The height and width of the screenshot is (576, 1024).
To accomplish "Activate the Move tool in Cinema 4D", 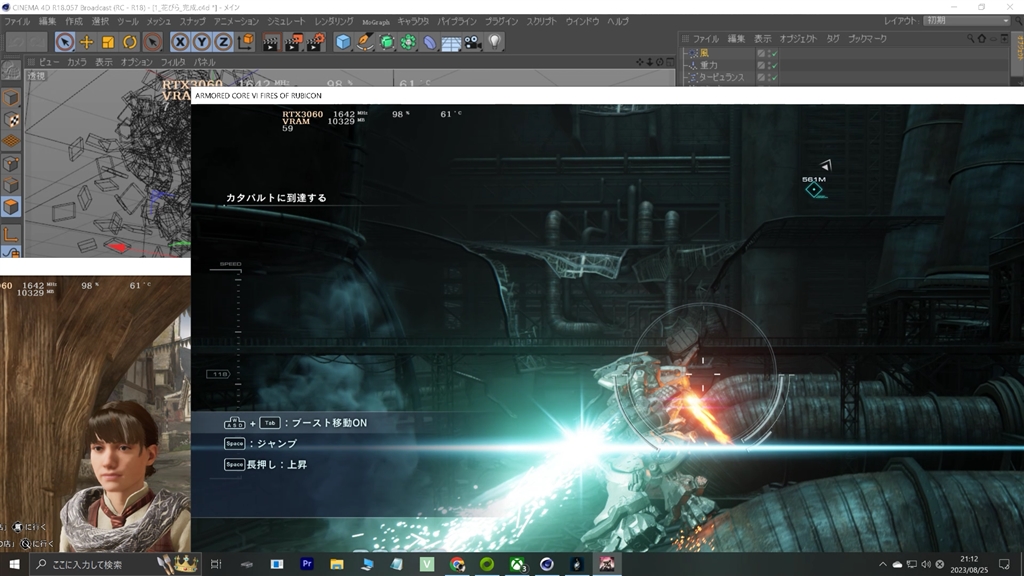I will click(x=86, y=42).
